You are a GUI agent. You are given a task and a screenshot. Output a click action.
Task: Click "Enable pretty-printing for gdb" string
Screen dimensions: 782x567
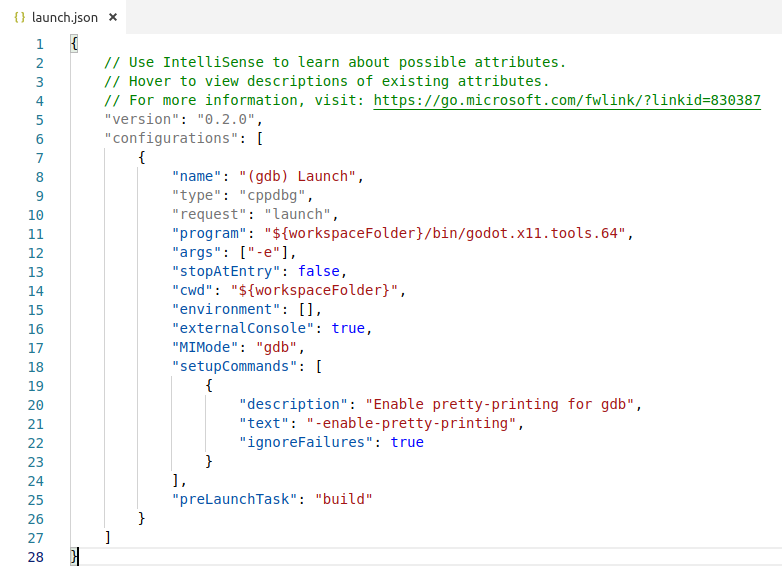tap(500, 404)
